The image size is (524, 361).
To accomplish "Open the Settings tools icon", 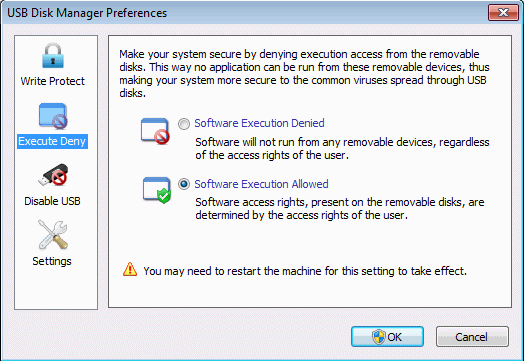I will point(53,235).
